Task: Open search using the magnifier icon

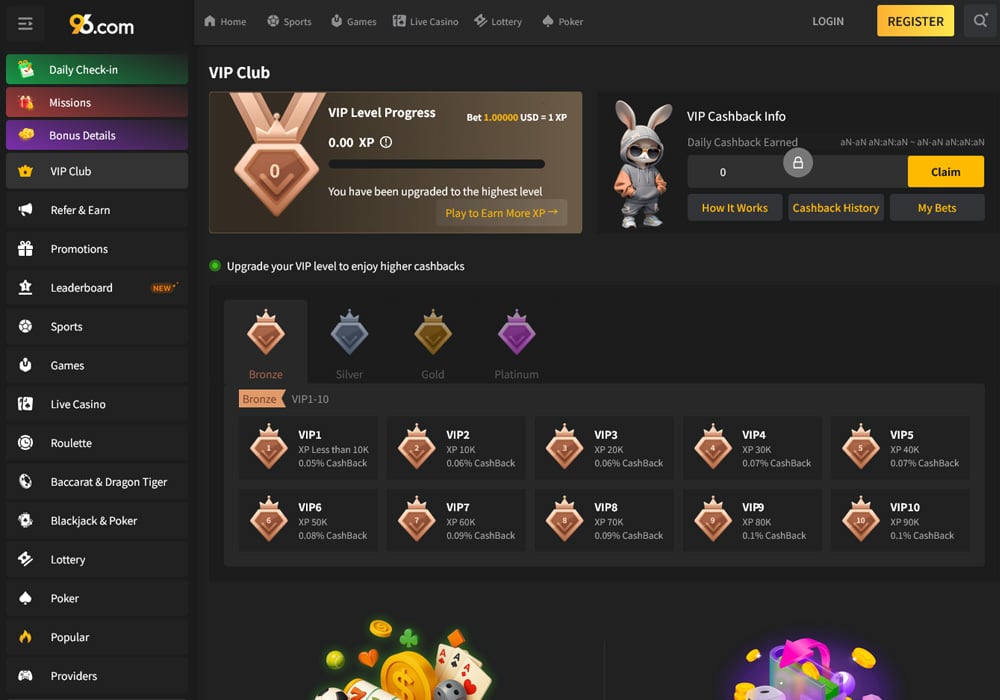Action: tap(979, 21)
